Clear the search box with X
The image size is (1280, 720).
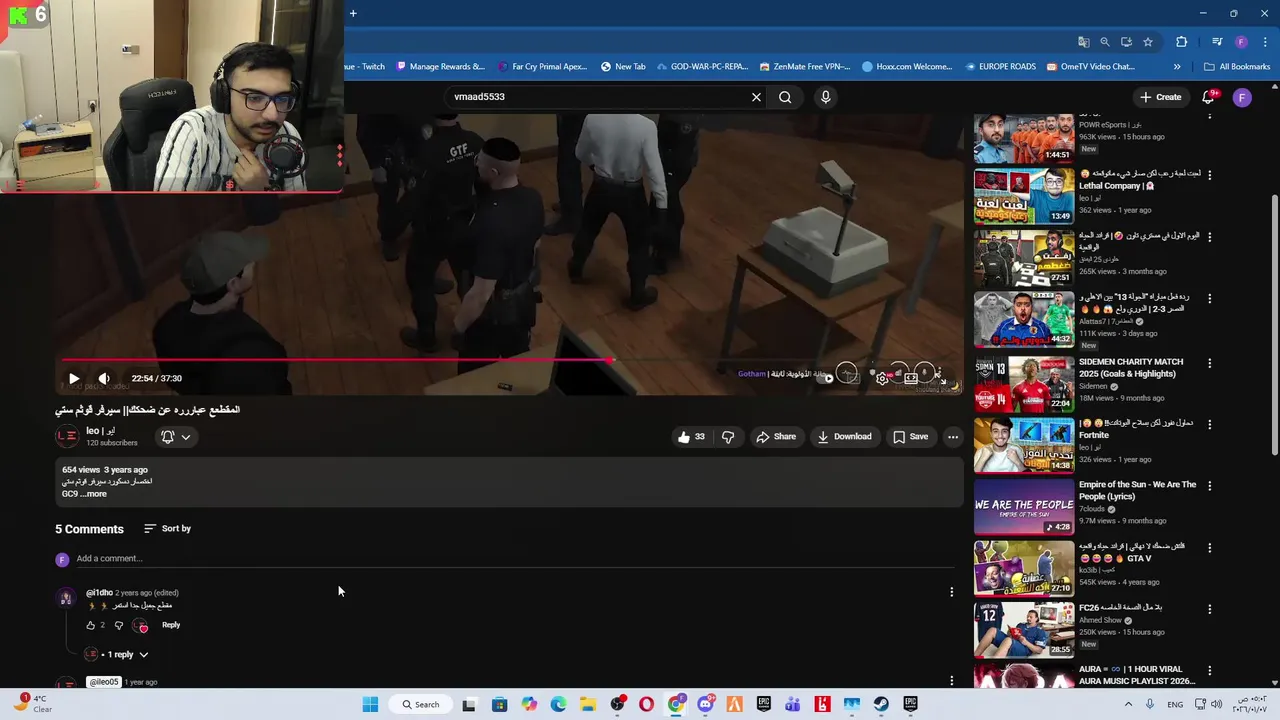pos(756,97)
